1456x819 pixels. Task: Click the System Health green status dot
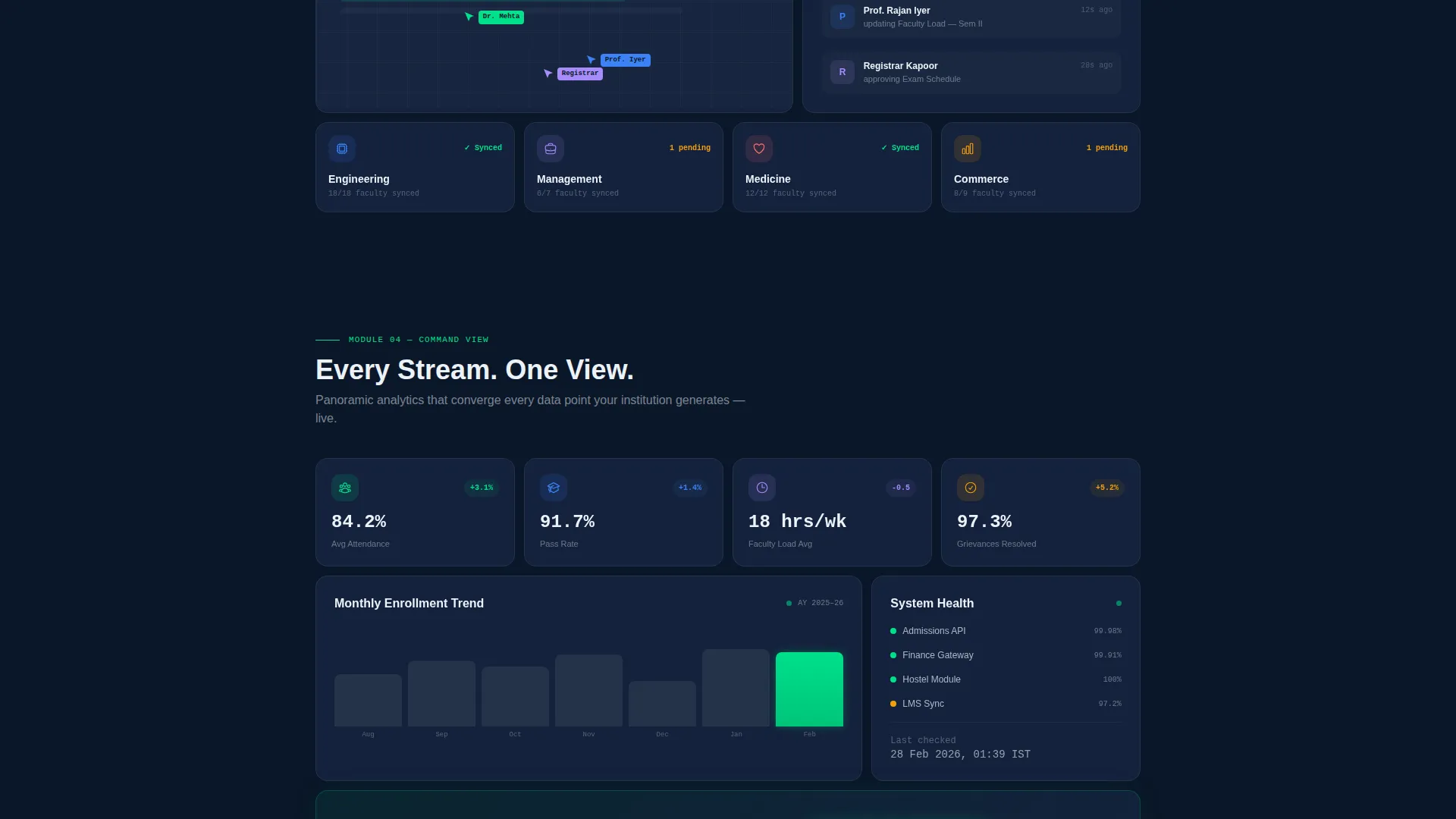pos(1119,604)
